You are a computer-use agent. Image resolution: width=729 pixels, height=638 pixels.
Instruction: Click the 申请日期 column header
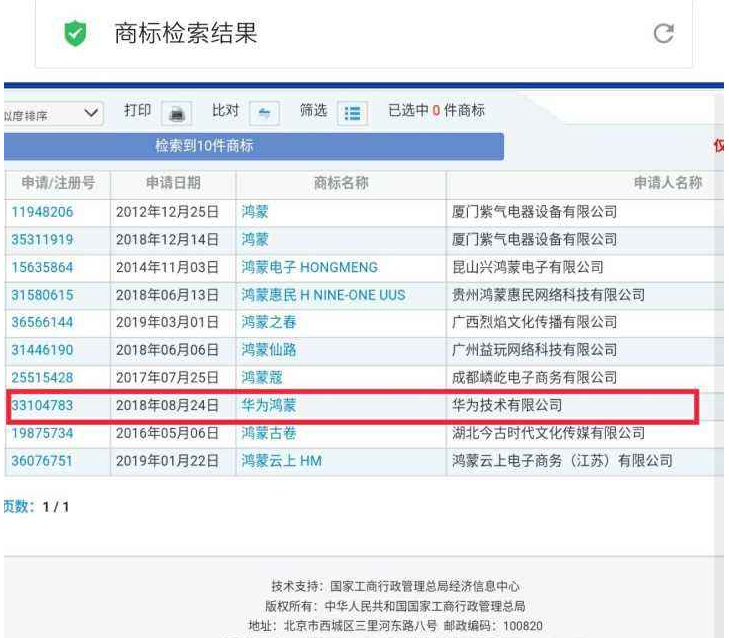point(173,183)
